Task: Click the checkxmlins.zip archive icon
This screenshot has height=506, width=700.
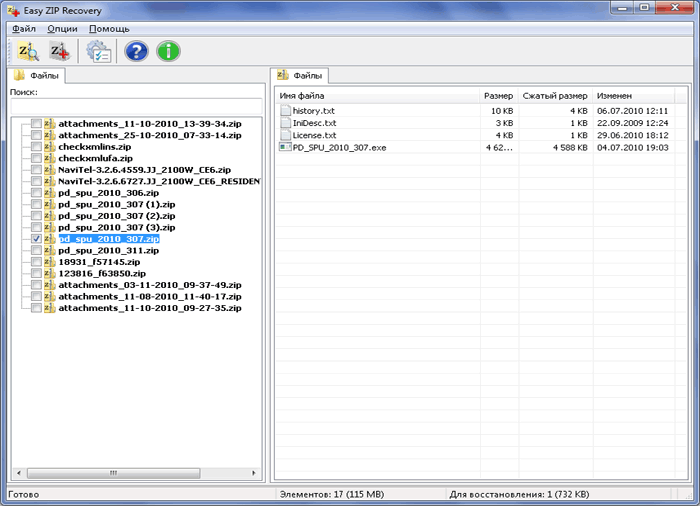Action: [49, 147]
